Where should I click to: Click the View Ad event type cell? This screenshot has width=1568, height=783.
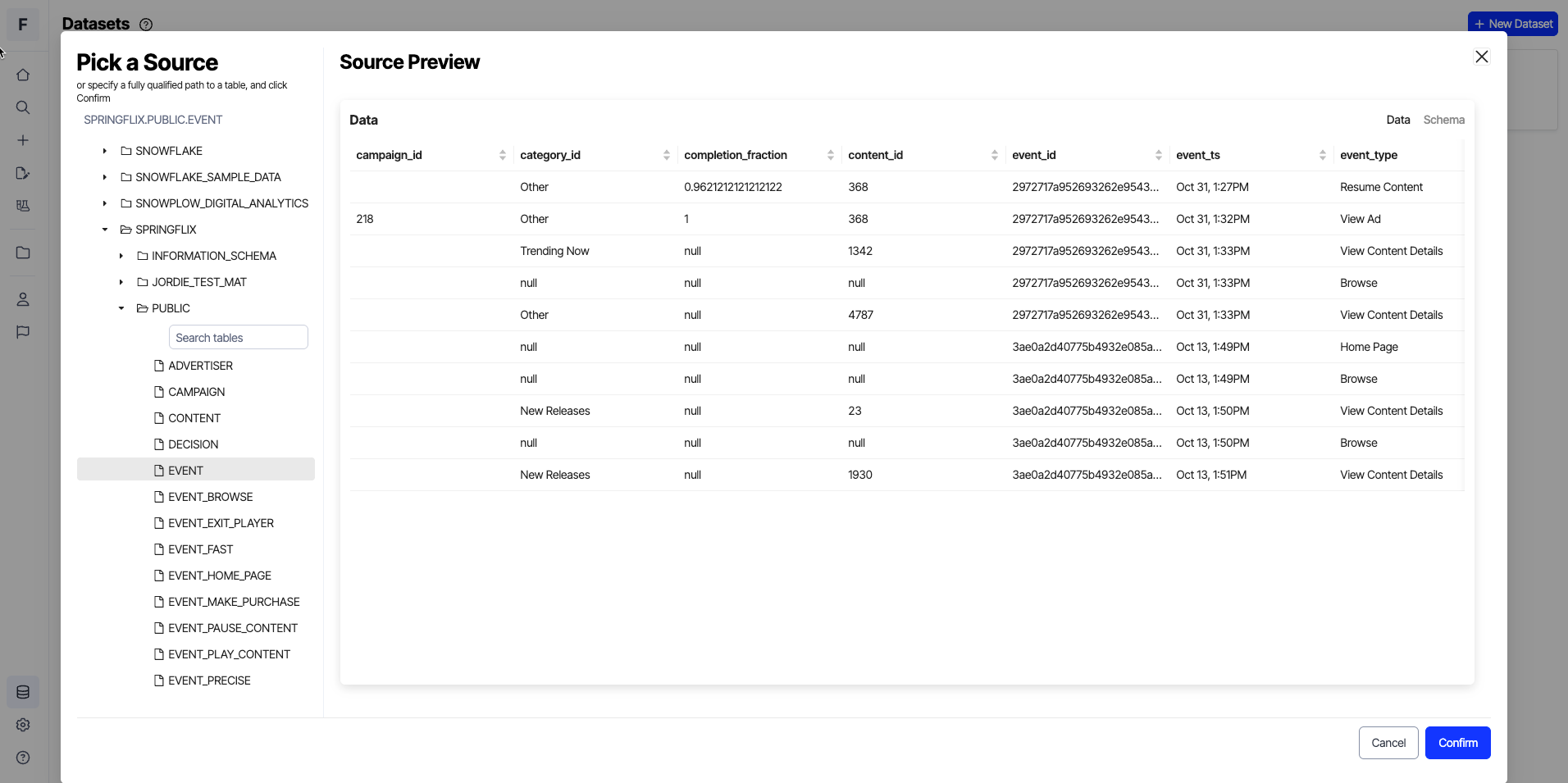(x=1360, y=219)
